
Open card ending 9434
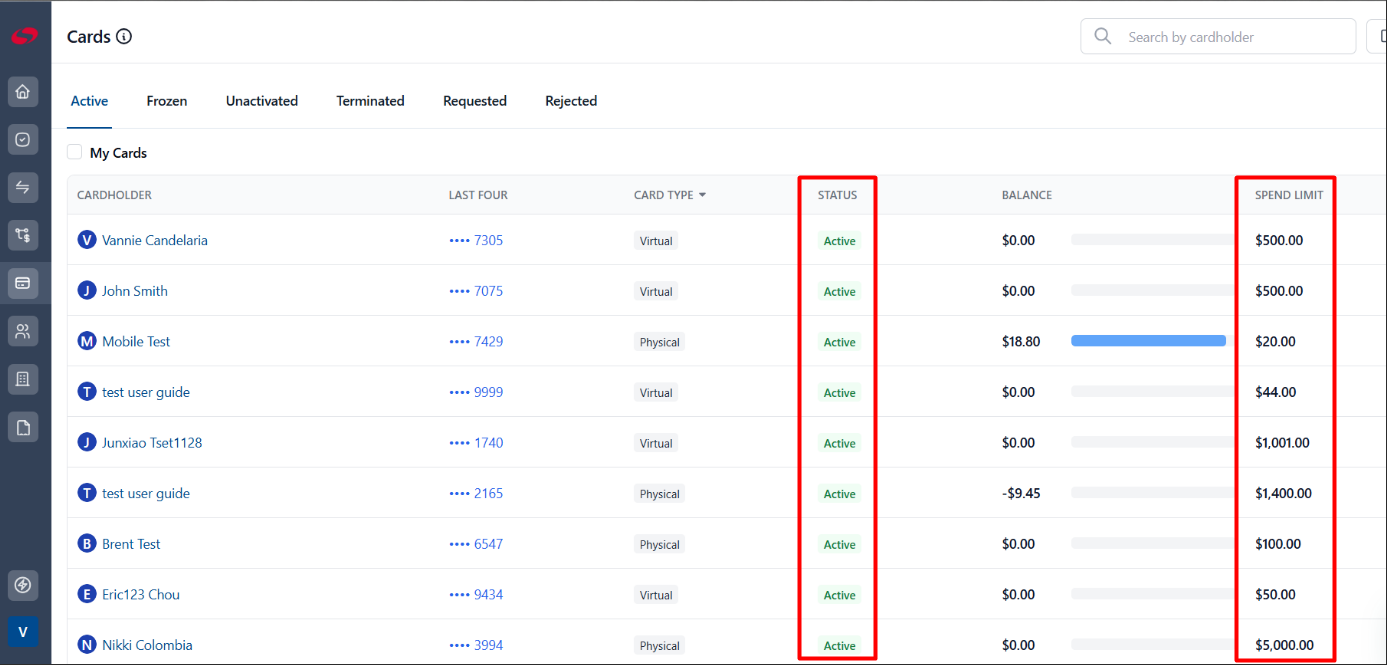click(x=476, y=594)
